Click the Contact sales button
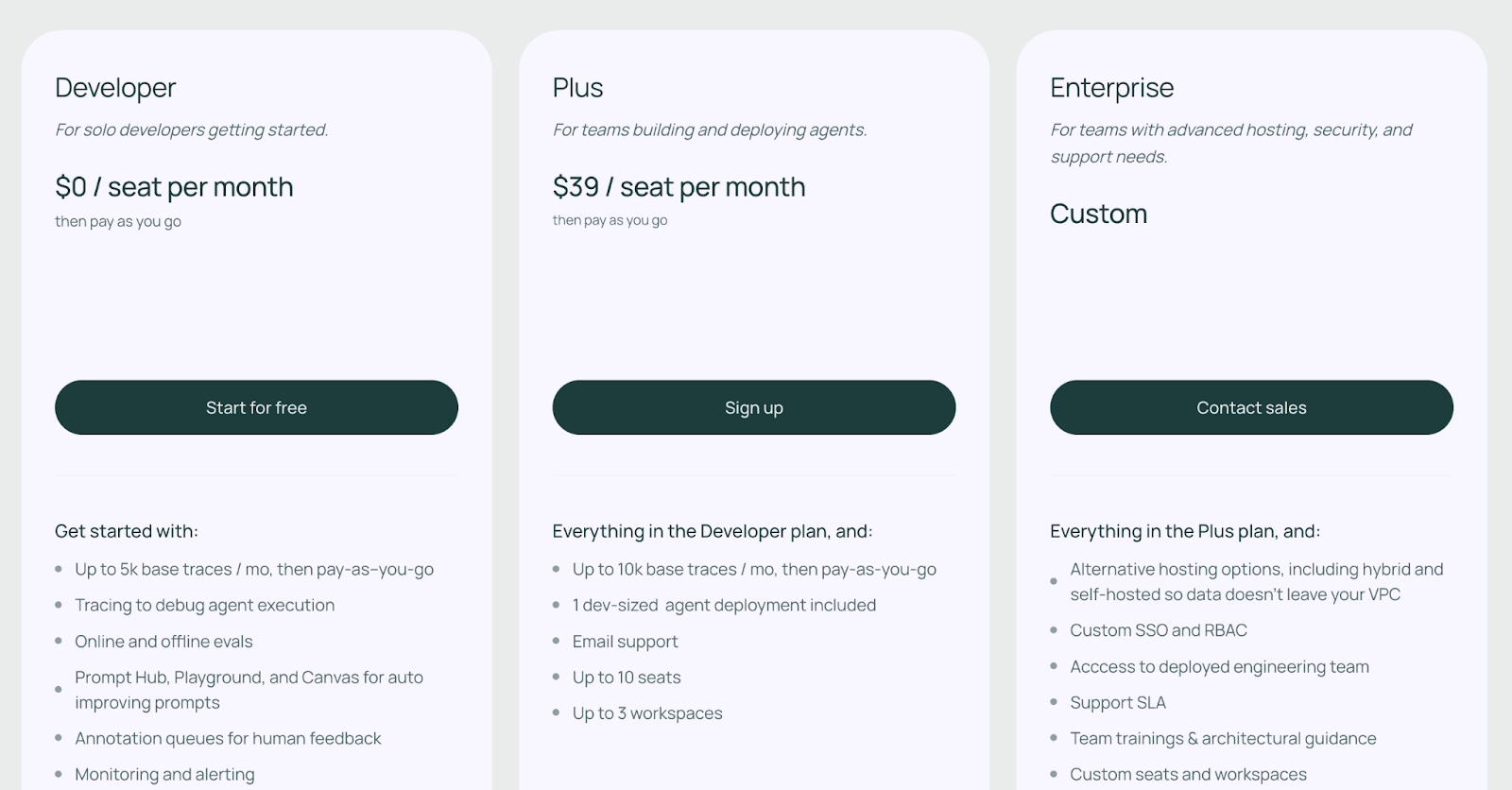Image resolution: width=1512 pixels, height=790 pixels. pos(1251,407)
